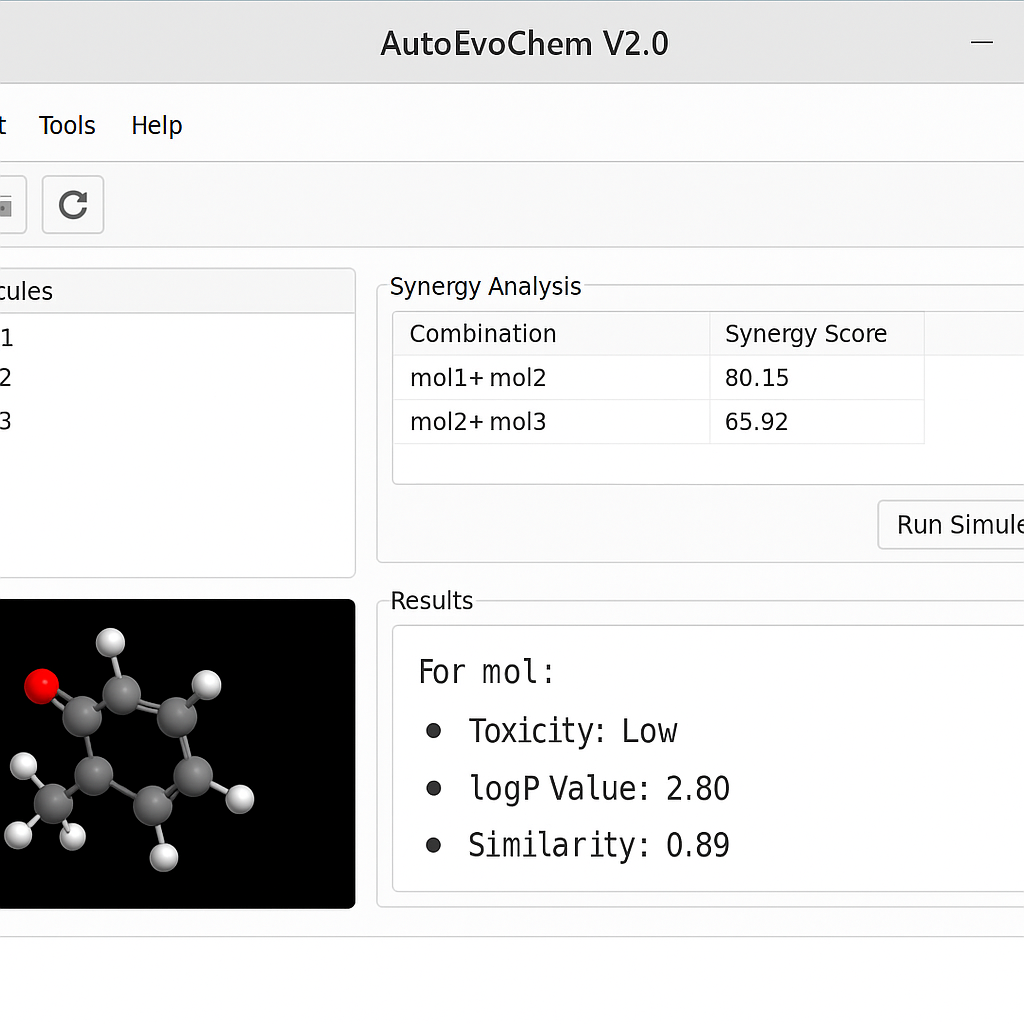
Task: Click the refresh icon in the toolbar
Action: 72,204
